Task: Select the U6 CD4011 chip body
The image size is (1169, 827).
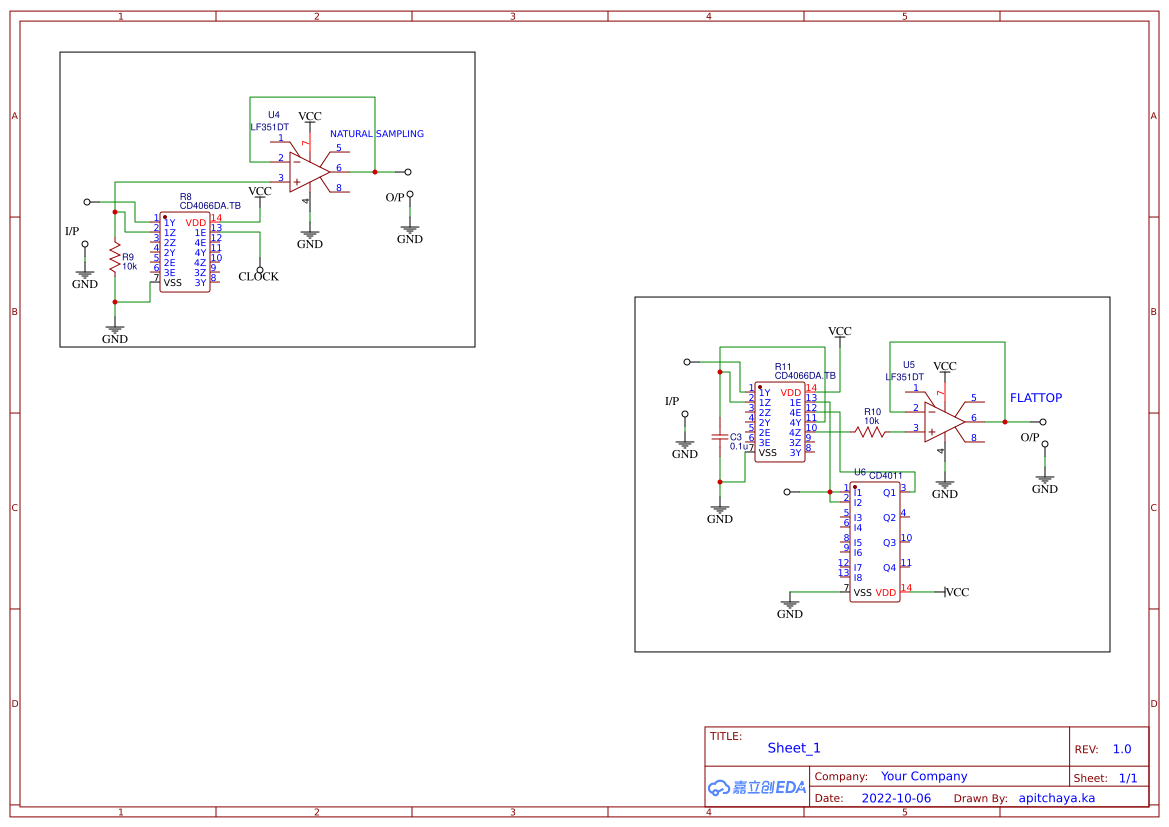Action: [x=875, y=542]
